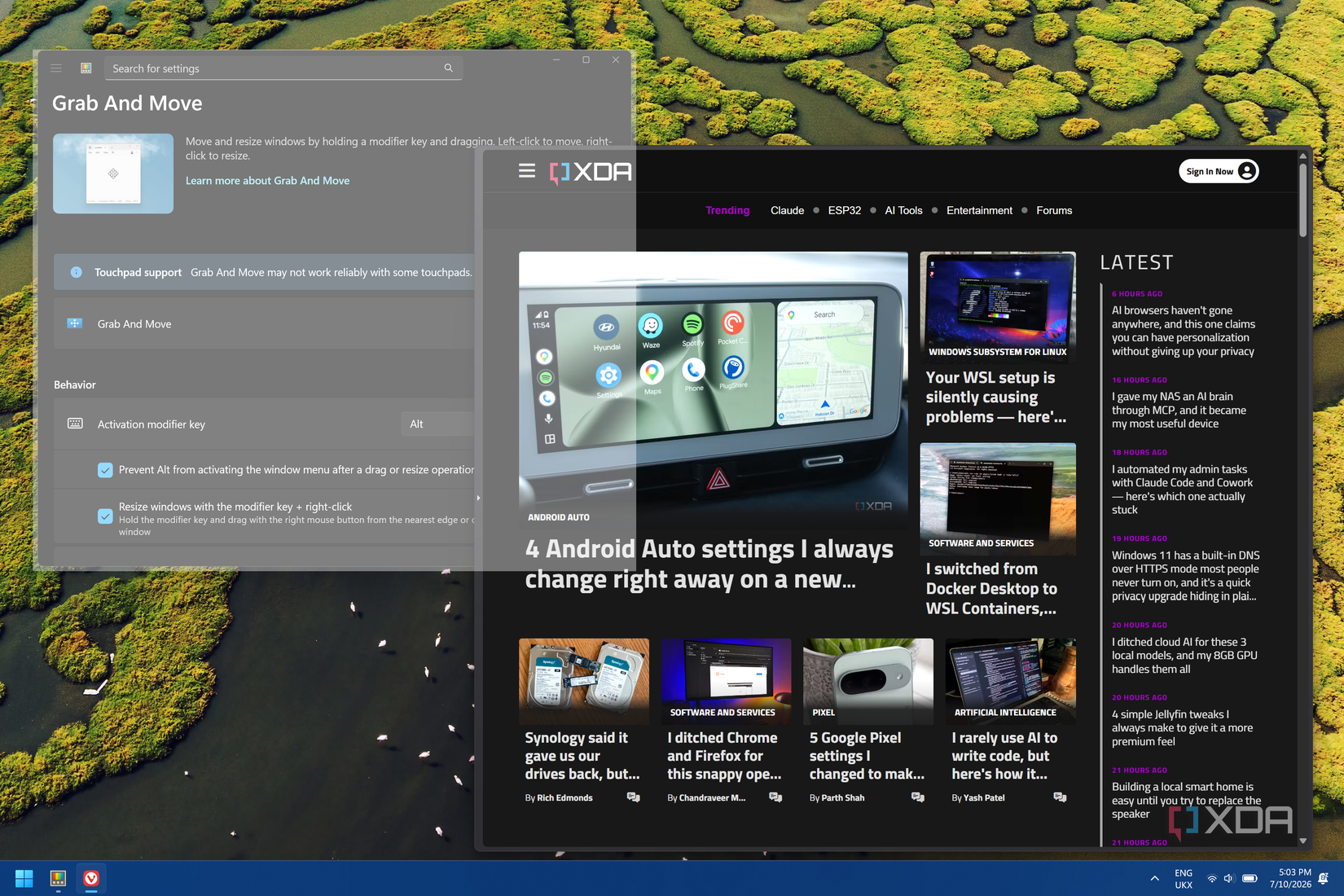Open comments for the Chrome and Firefox article
Image resolution: width=1344 pixels, height=896 pixels.
775,797
